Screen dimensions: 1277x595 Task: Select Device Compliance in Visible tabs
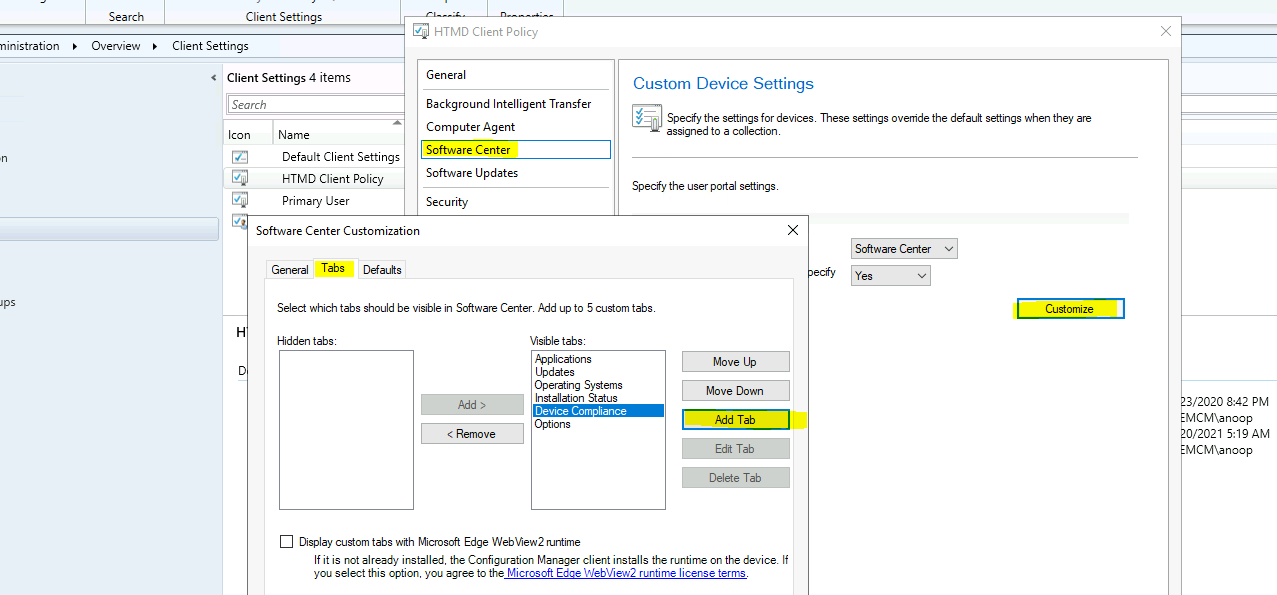pos(598,411)
